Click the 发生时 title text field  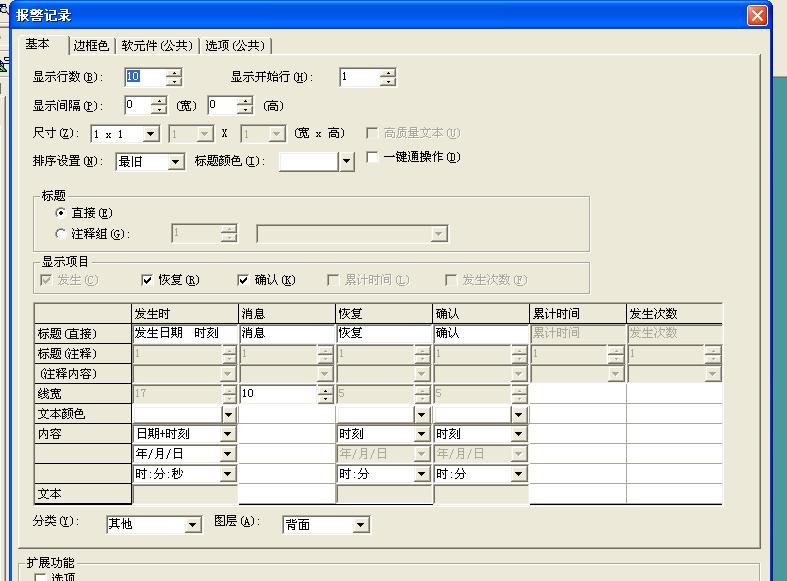[x=185, y=334]
